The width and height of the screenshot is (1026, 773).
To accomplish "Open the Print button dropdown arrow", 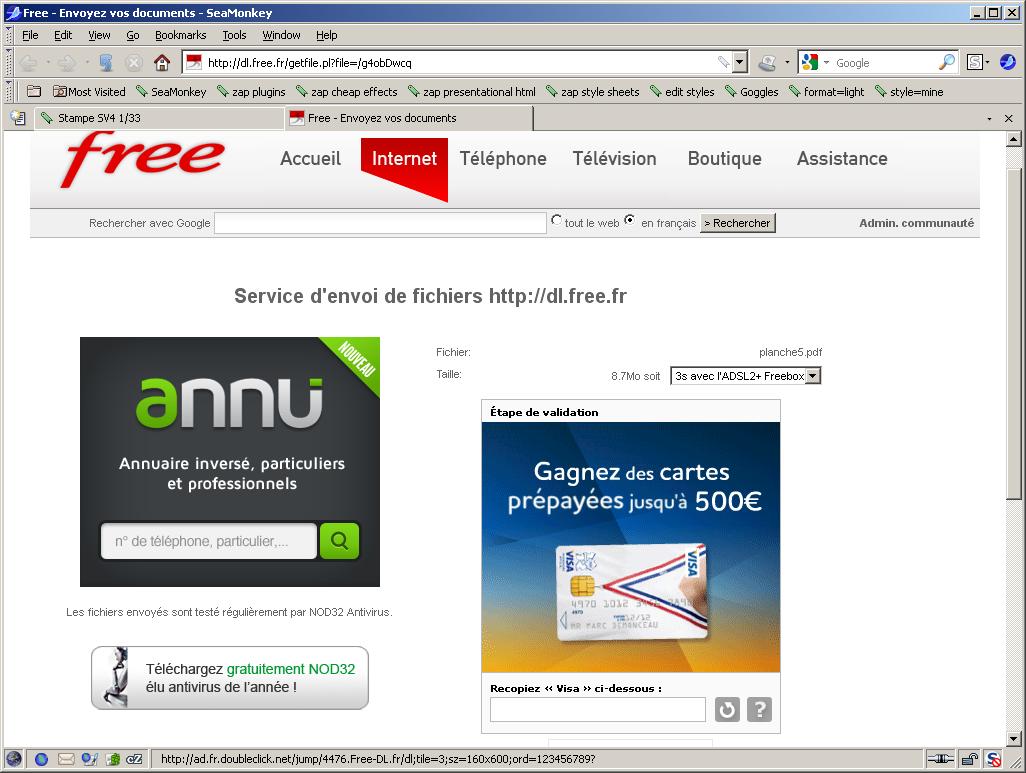I will click(x=787, y=63).
